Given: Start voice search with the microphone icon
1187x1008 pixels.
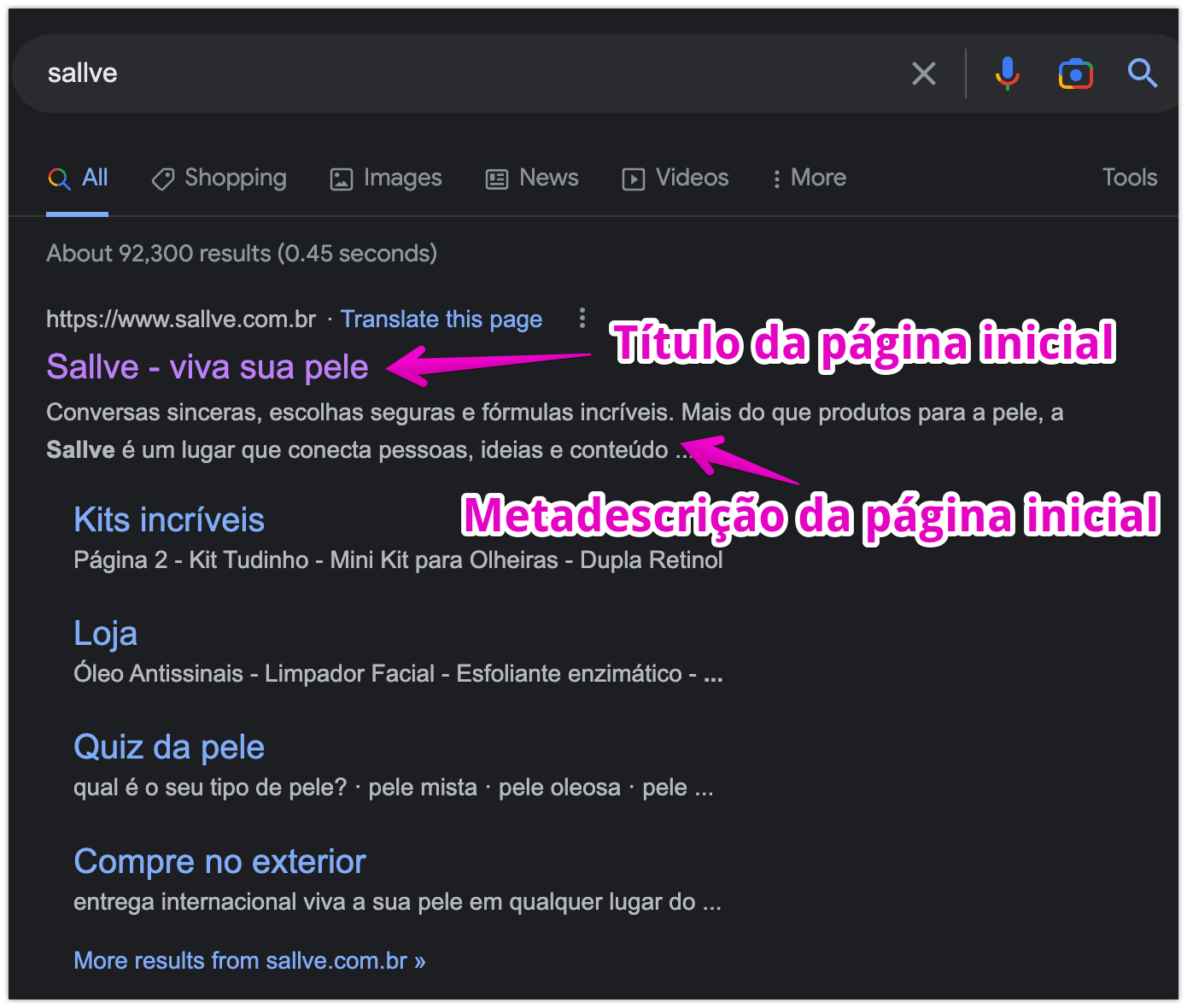Looking at the screenshot, I should [x=1008, y=73].
